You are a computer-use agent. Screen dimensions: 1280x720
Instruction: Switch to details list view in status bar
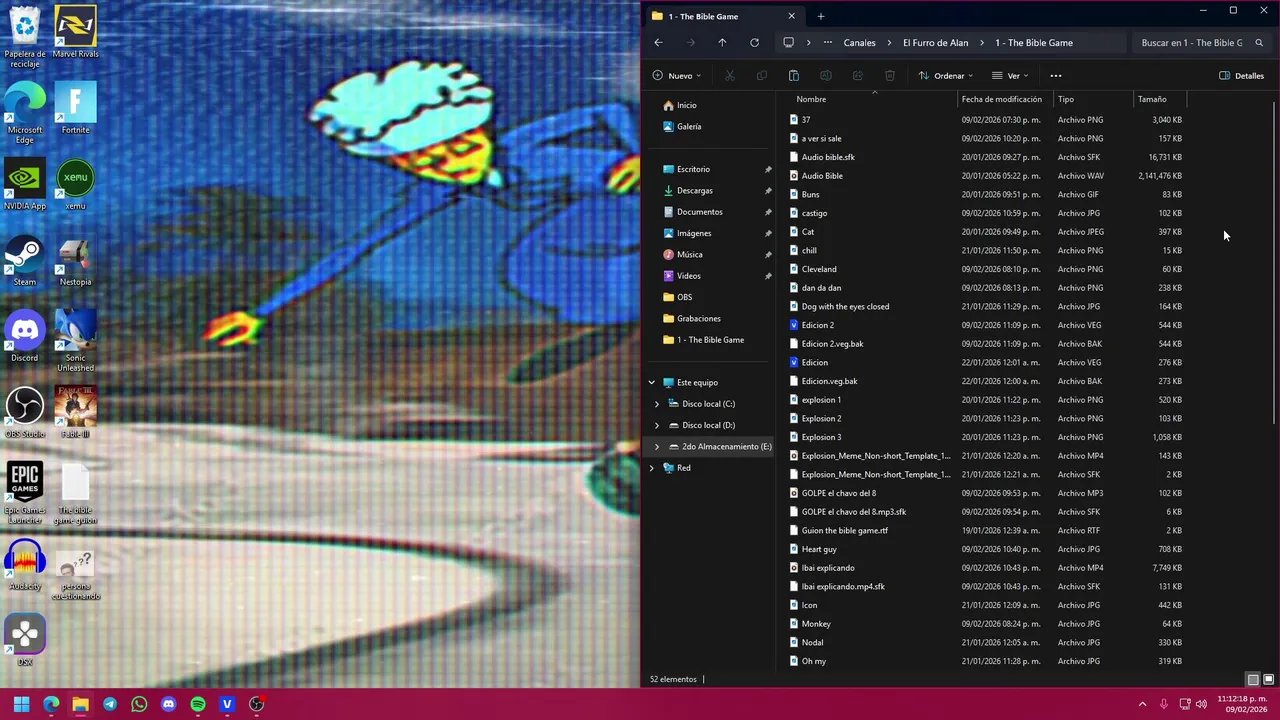point(1253,680)
